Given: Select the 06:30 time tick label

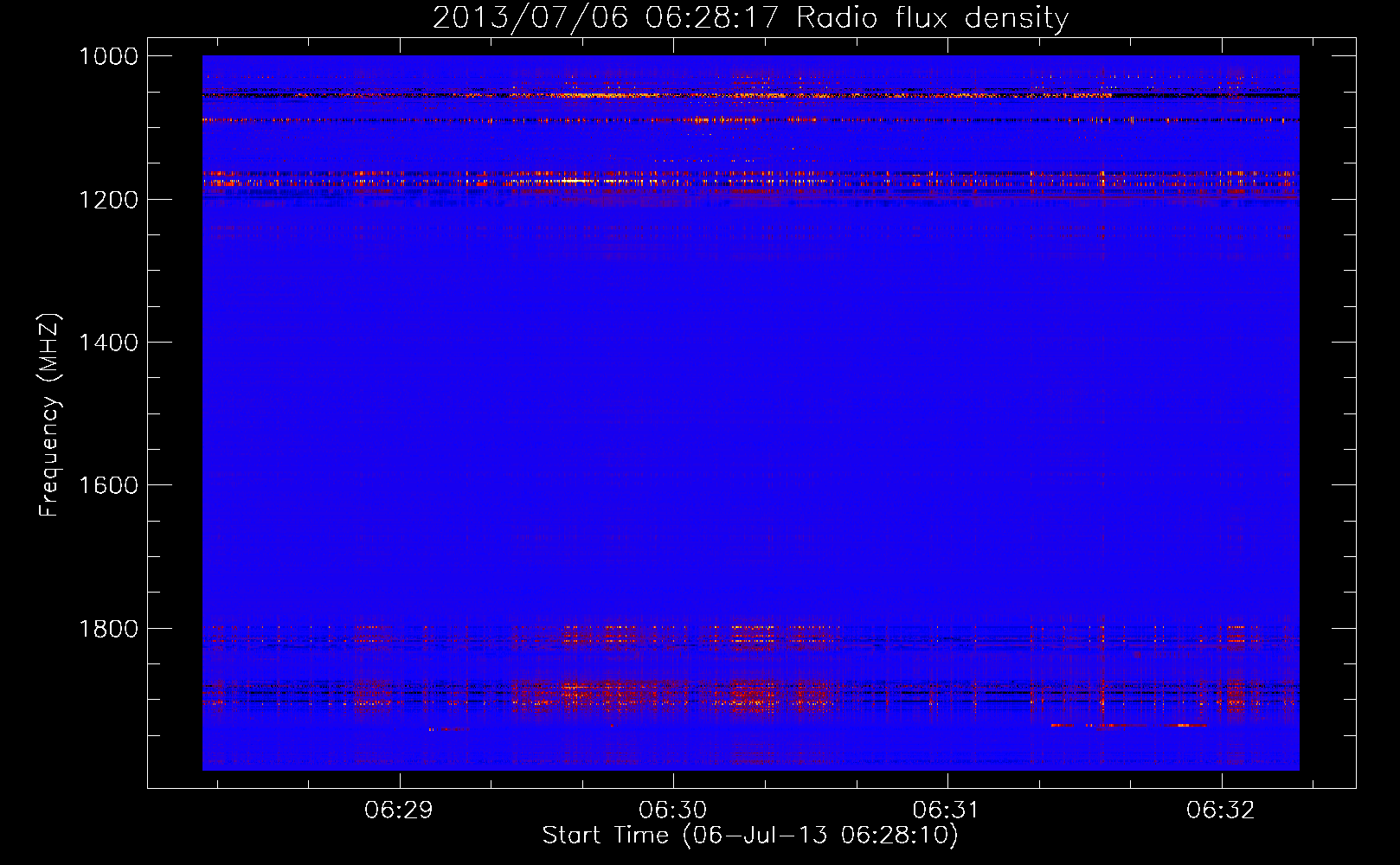Looking at the screenshot, I should click(673, 811).
